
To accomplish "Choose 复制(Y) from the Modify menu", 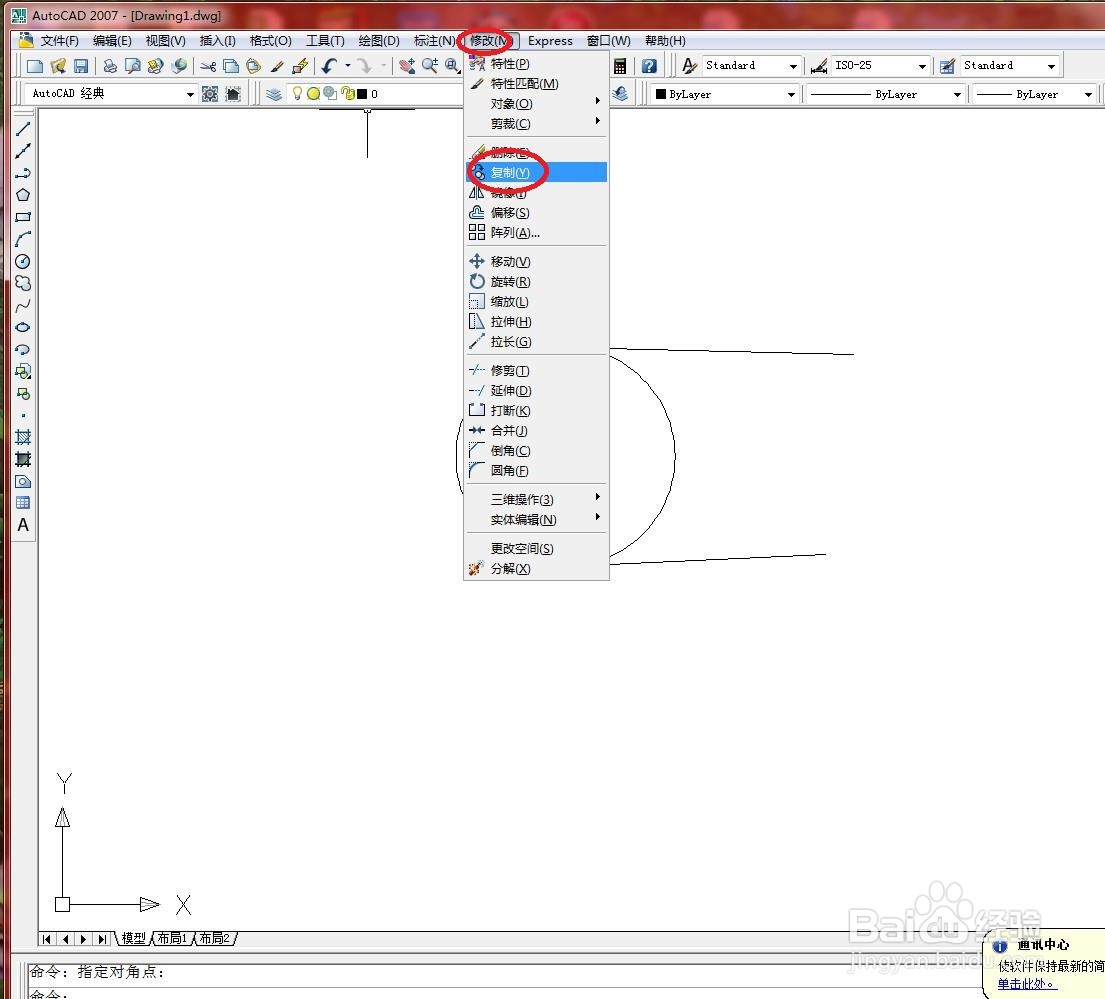I will click(536, 173).
